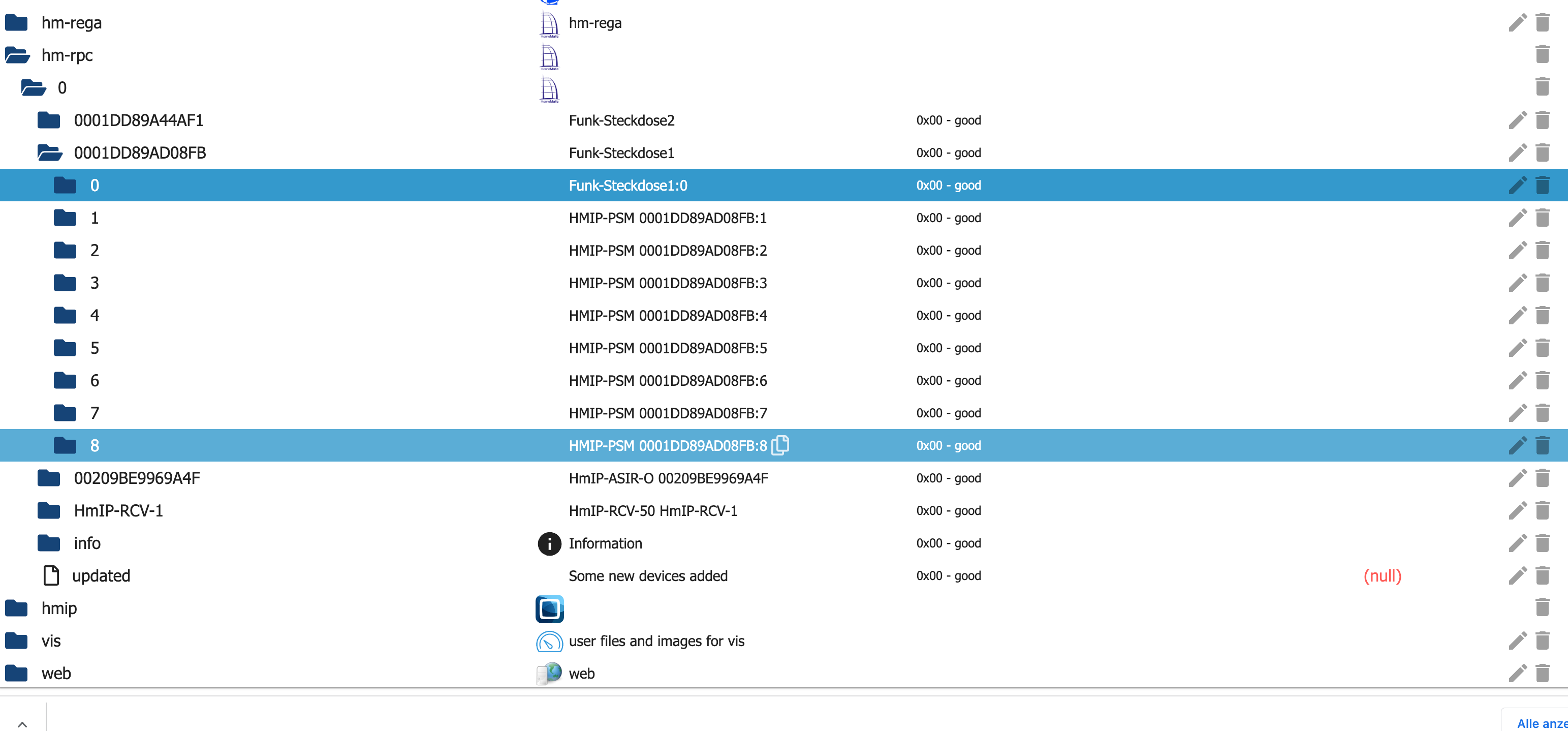Expand the 0001DD89A44AF1 device folder
This screenshot has height=731, width=1568.
[49, 120]
